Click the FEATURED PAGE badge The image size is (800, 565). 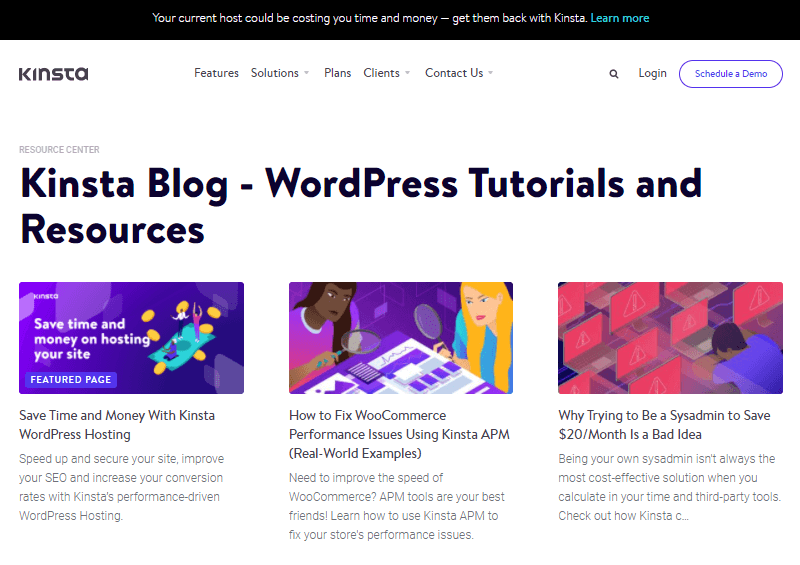(x=71, y=380)
